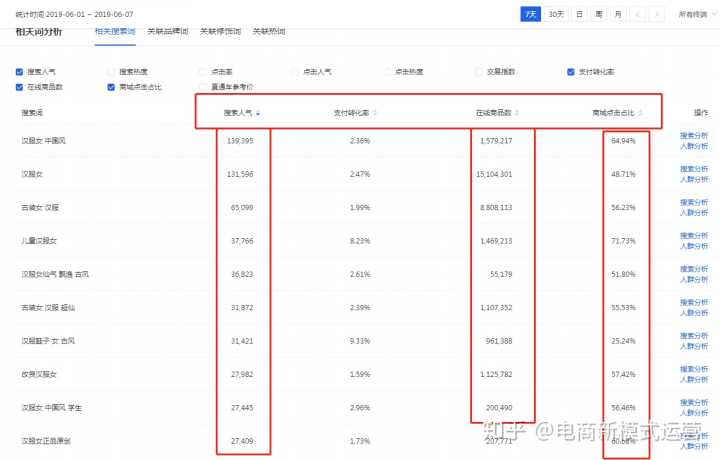Sort by 支付转化率 column arrow
Screen dimensions: 720x460
pos(374,113)
